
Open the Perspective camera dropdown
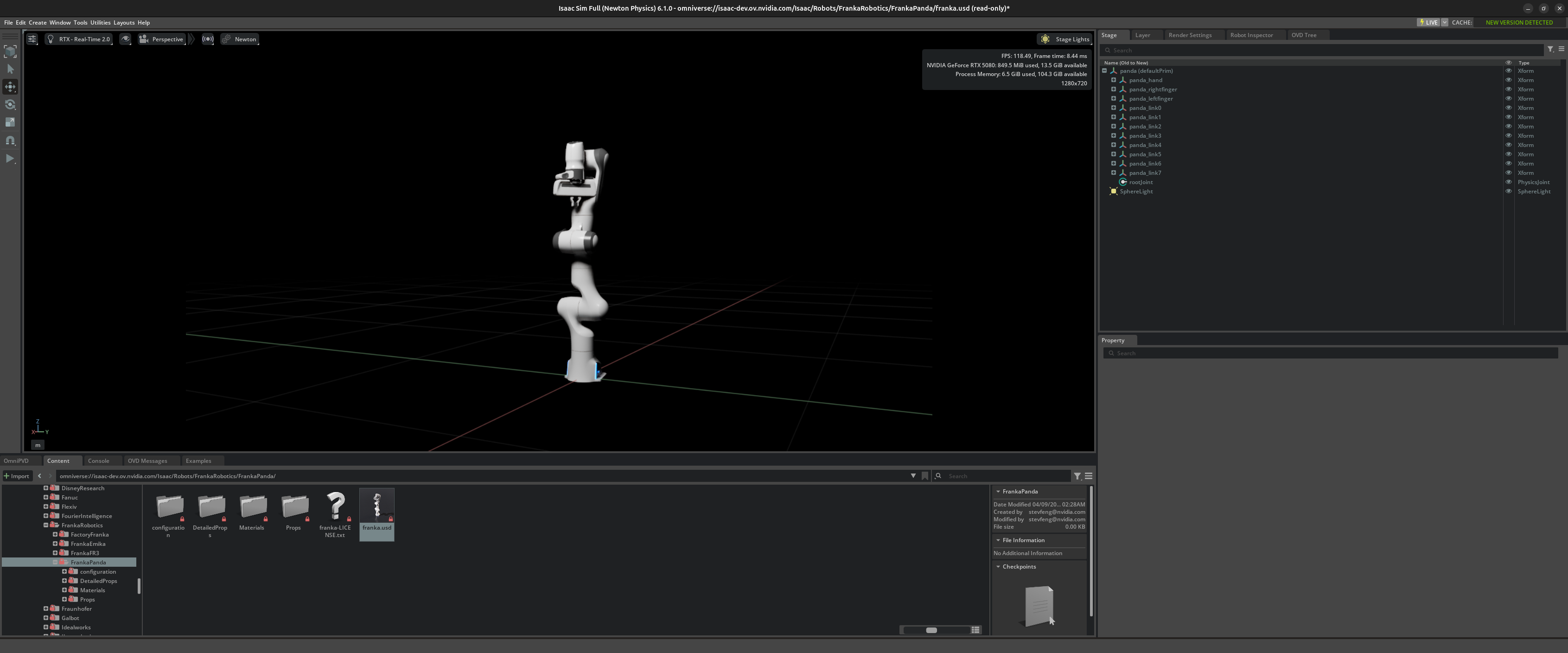(162, 39)
